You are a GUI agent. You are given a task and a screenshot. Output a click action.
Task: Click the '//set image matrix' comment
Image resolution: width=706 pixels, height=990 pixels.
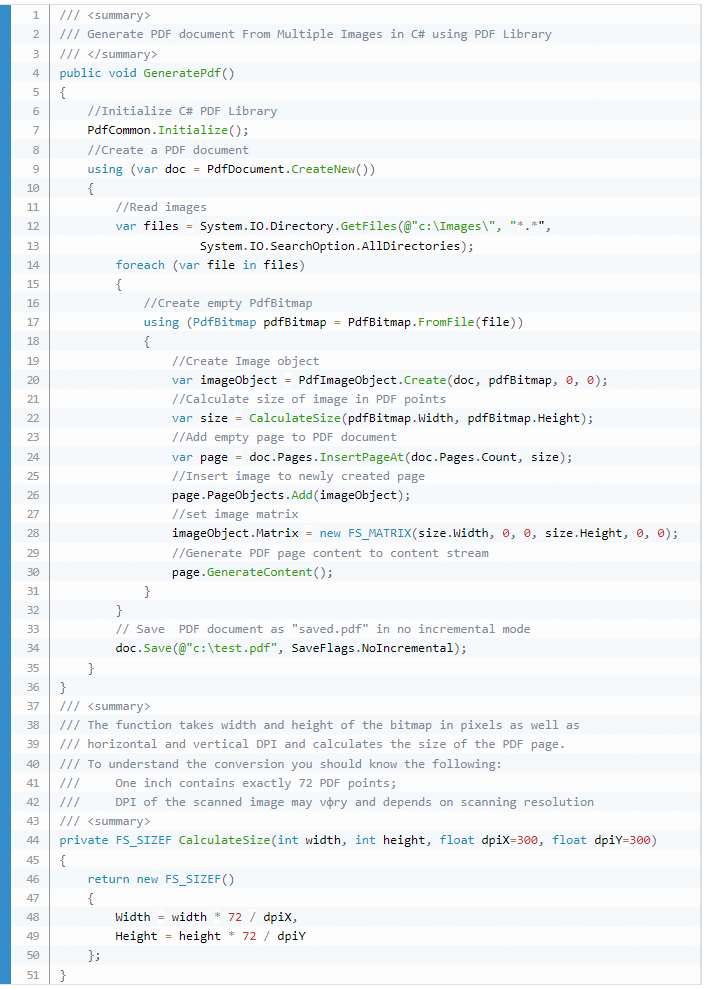pyautogui.click(x=235, y=514)
